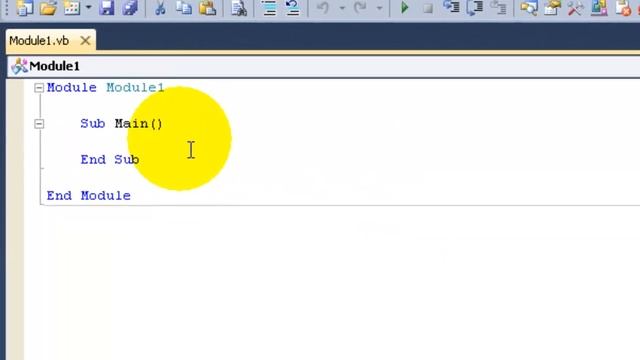Click the 'Module Module1' code line

tap(105, 88)
